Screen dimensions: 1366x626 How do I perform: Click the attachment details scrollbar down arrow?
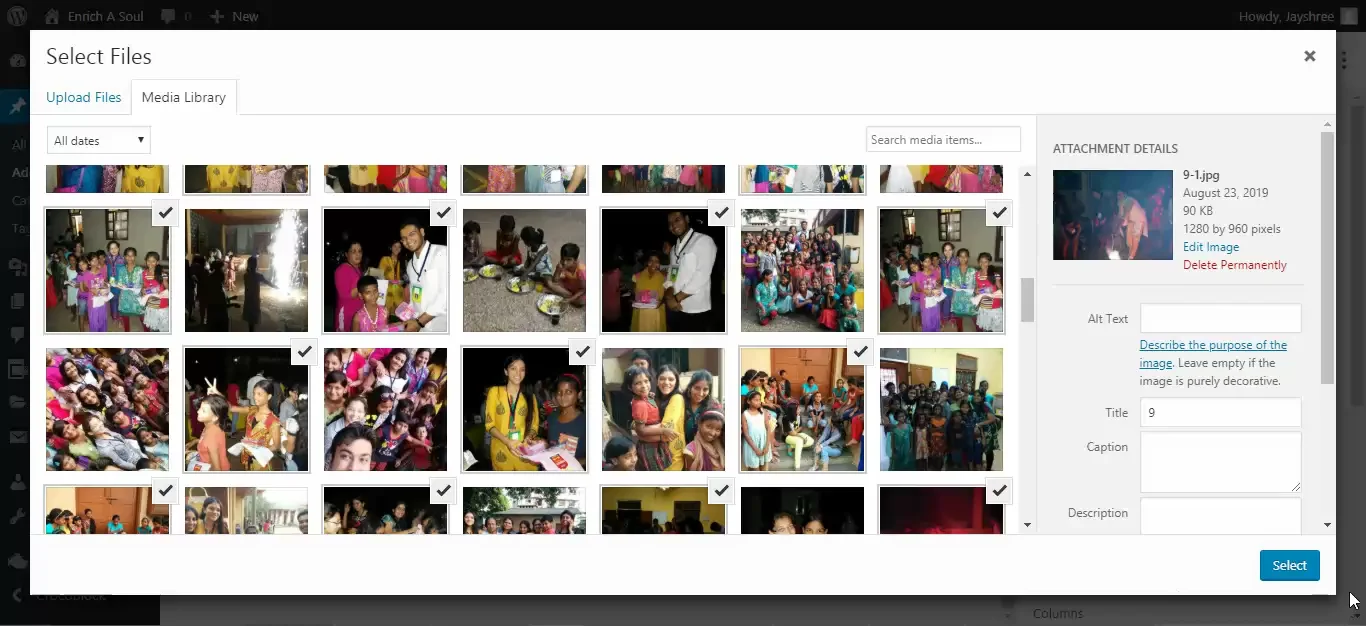[1328, 524]
